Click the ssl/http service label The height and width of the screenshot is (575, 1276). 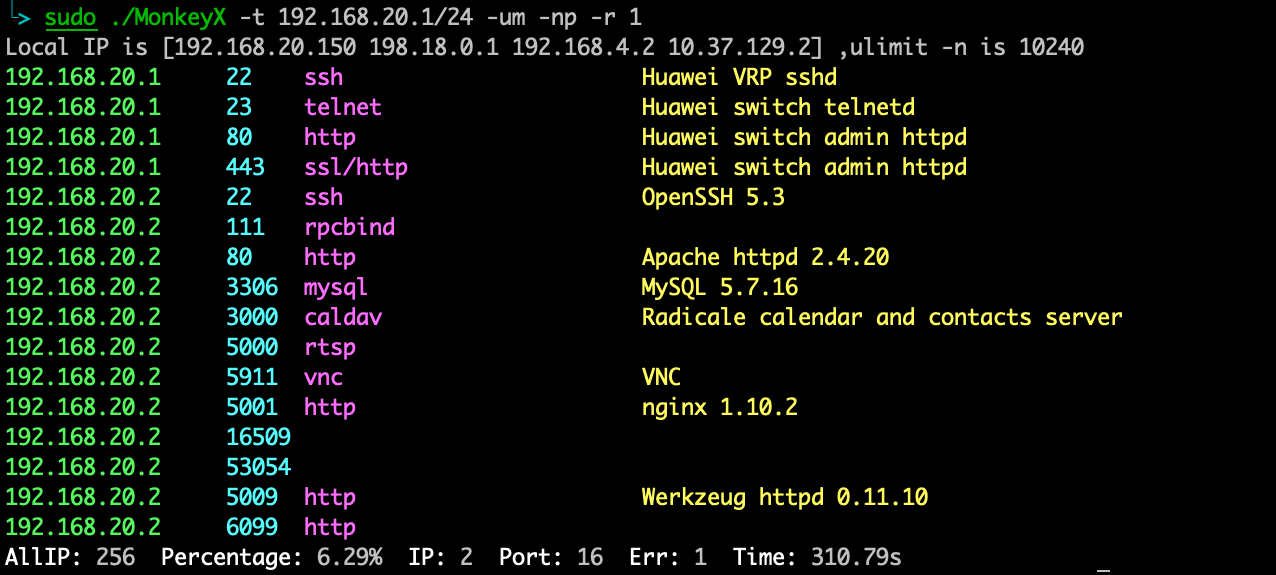(356, 167)
